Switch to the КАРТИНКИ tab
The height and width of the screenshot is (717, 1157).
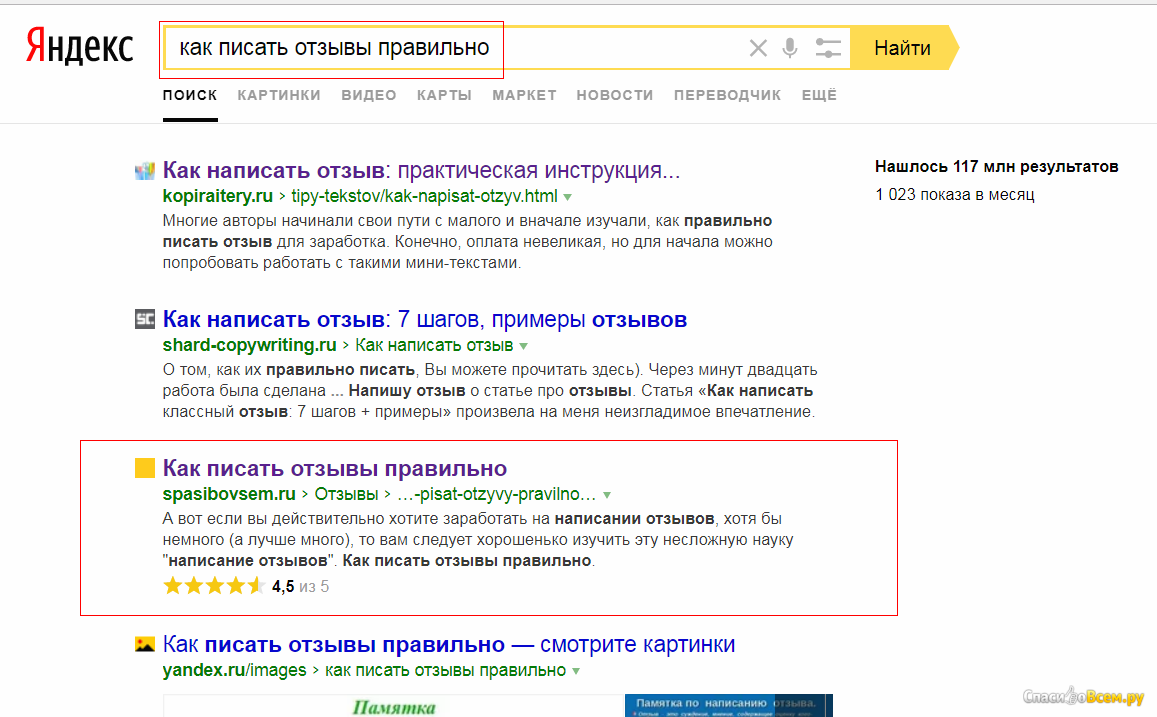pyautogui.click(x=279, y=95)
